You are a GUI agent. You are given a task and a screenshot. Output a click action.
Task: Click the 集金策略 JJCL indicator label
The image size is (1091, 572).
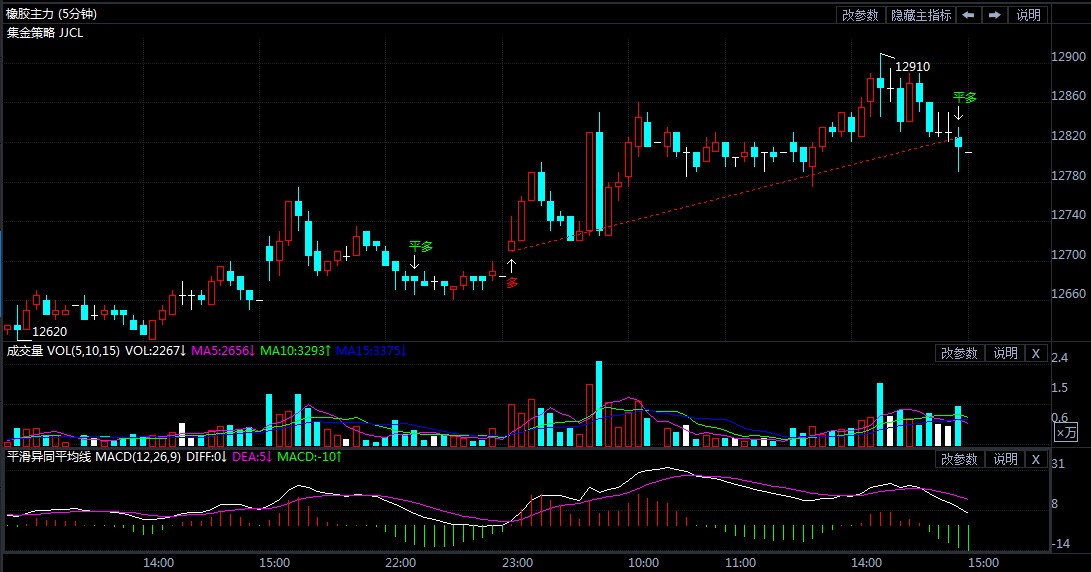45,32
